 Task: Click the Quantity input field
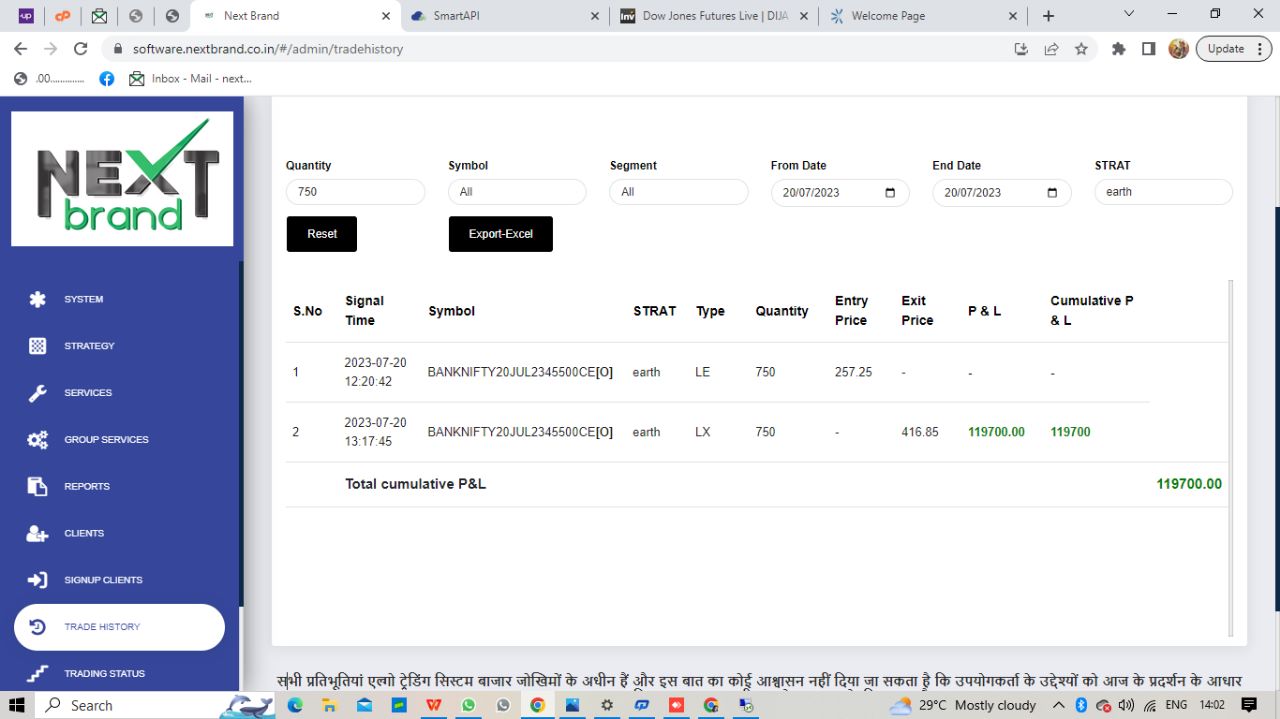click(x=355, y=192)
